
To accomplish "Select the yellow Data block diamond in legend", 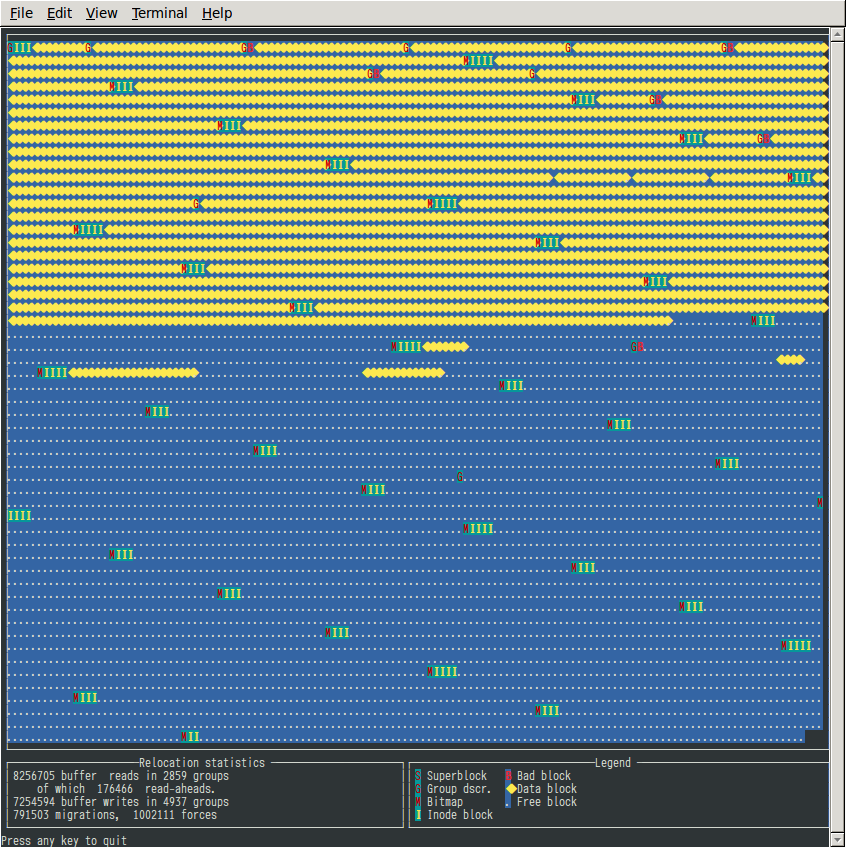I will (x=510, y=789).
